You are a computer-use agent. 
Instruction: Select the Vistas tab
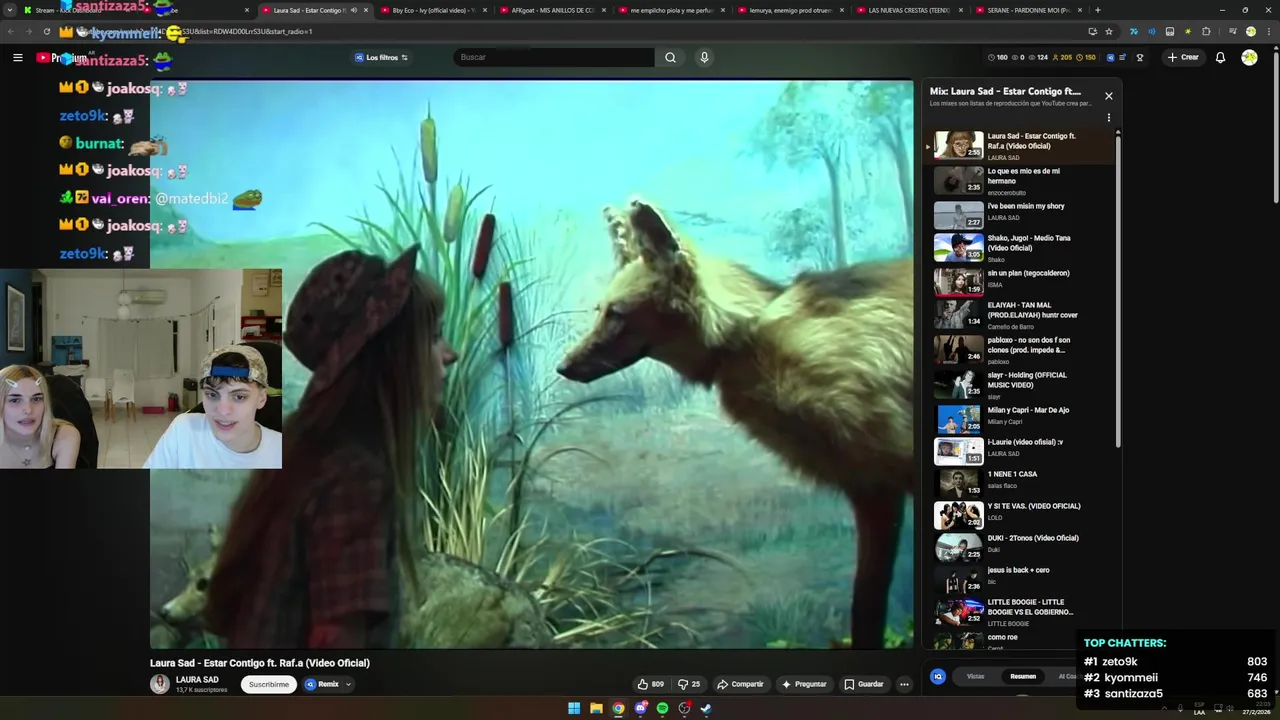[975, 677]
